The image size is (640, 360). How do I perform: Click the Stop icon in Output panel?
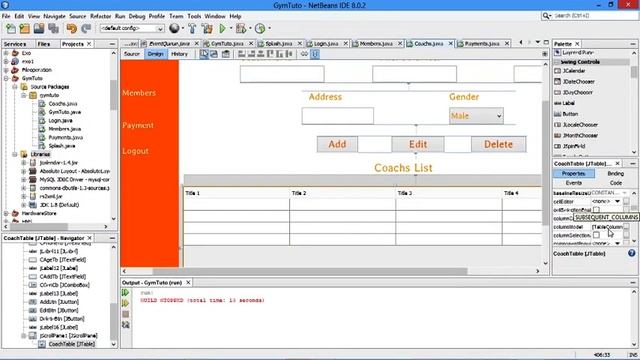tap(126, 314)
